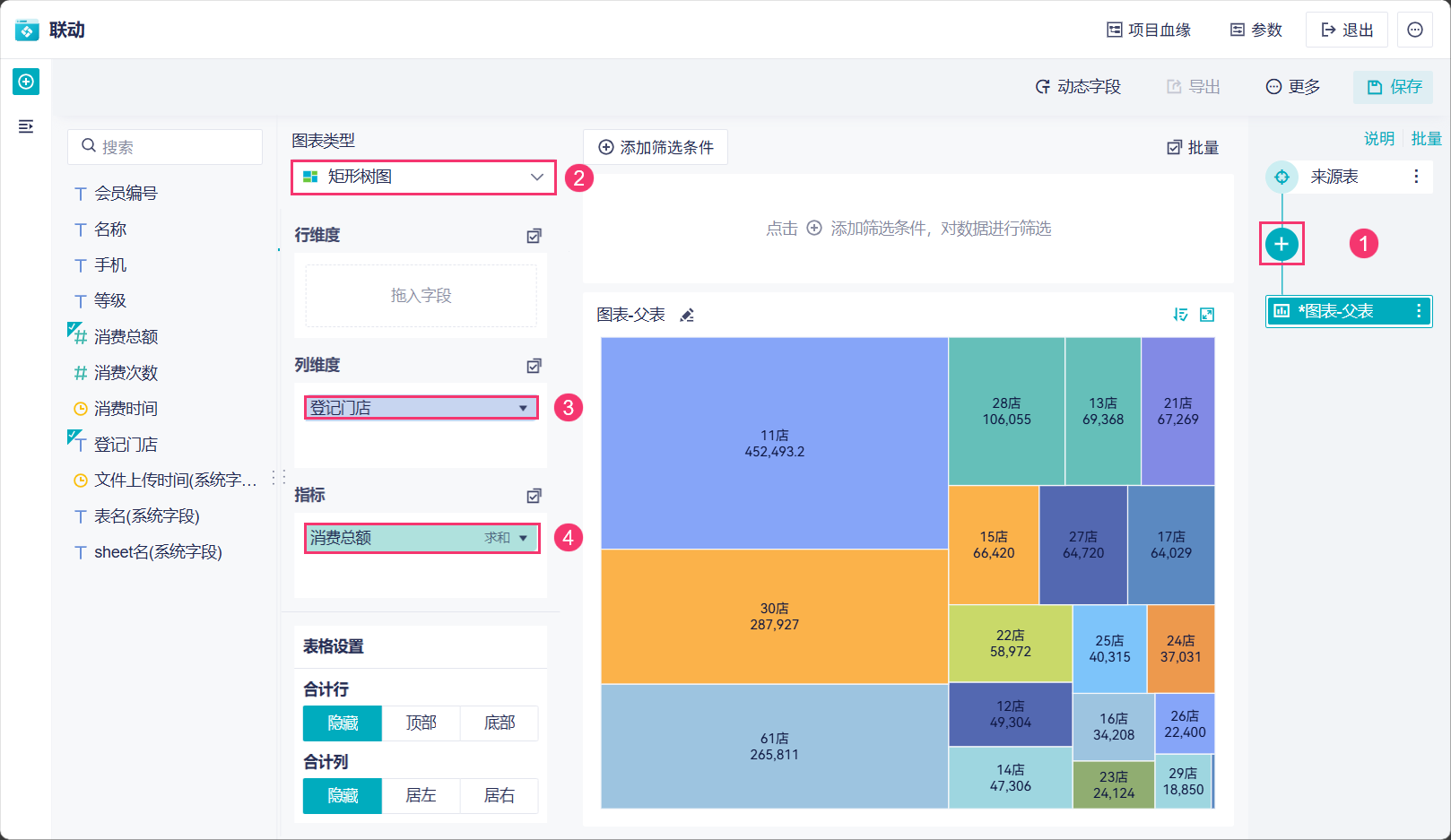The height and width of the screenshot is (840, 1451).
Task: Open the three-dot menu on 来源表 node
Action: (1416, 177)
